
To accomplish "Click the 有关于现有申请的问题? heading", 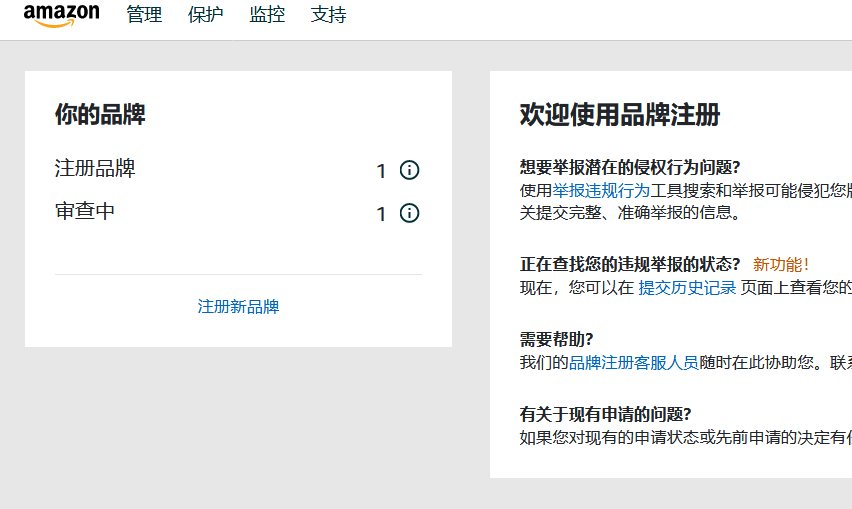I will tap(605, 413).
